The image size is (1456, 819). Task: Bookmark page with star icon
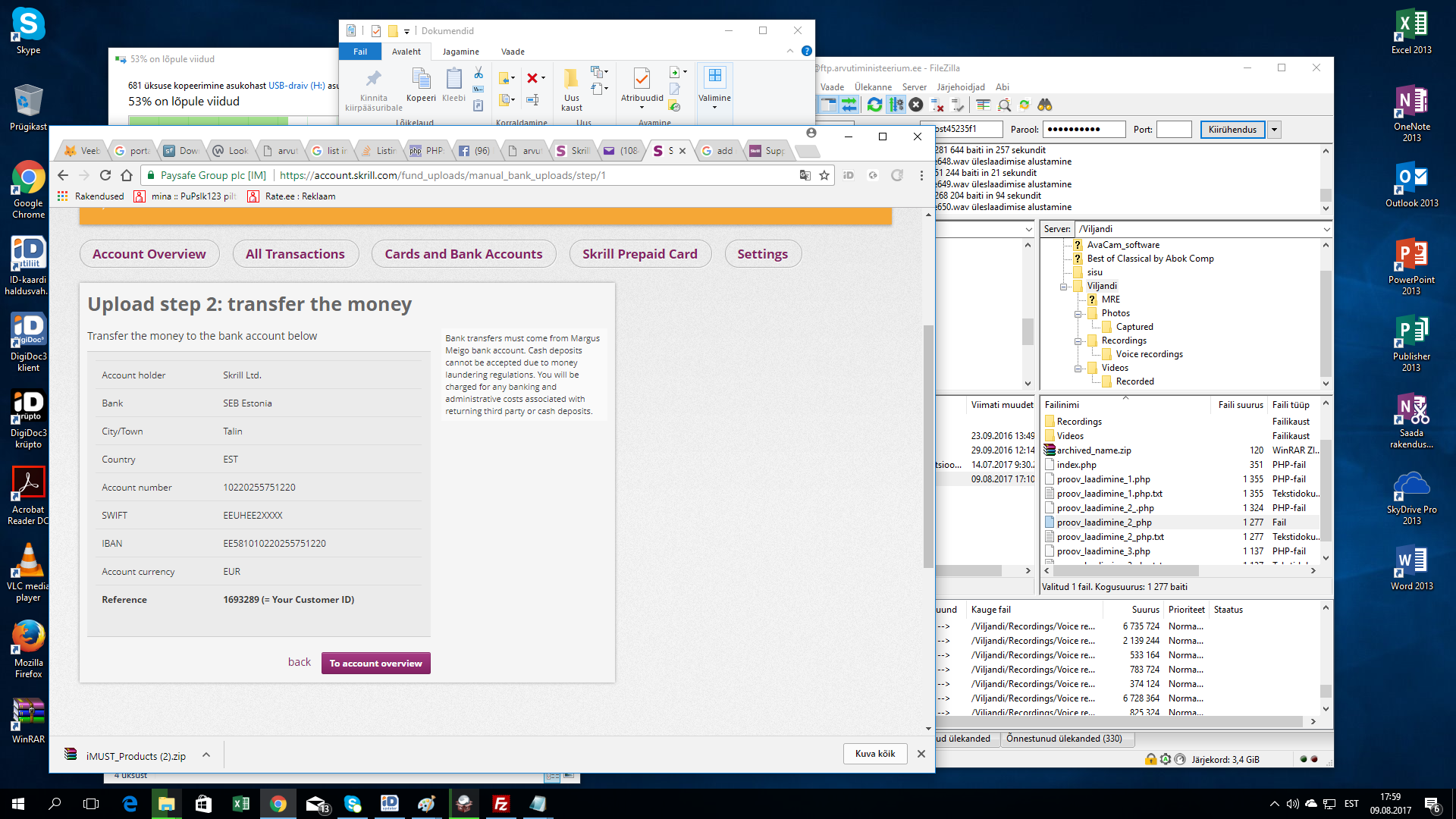click(x=824, y=175)
